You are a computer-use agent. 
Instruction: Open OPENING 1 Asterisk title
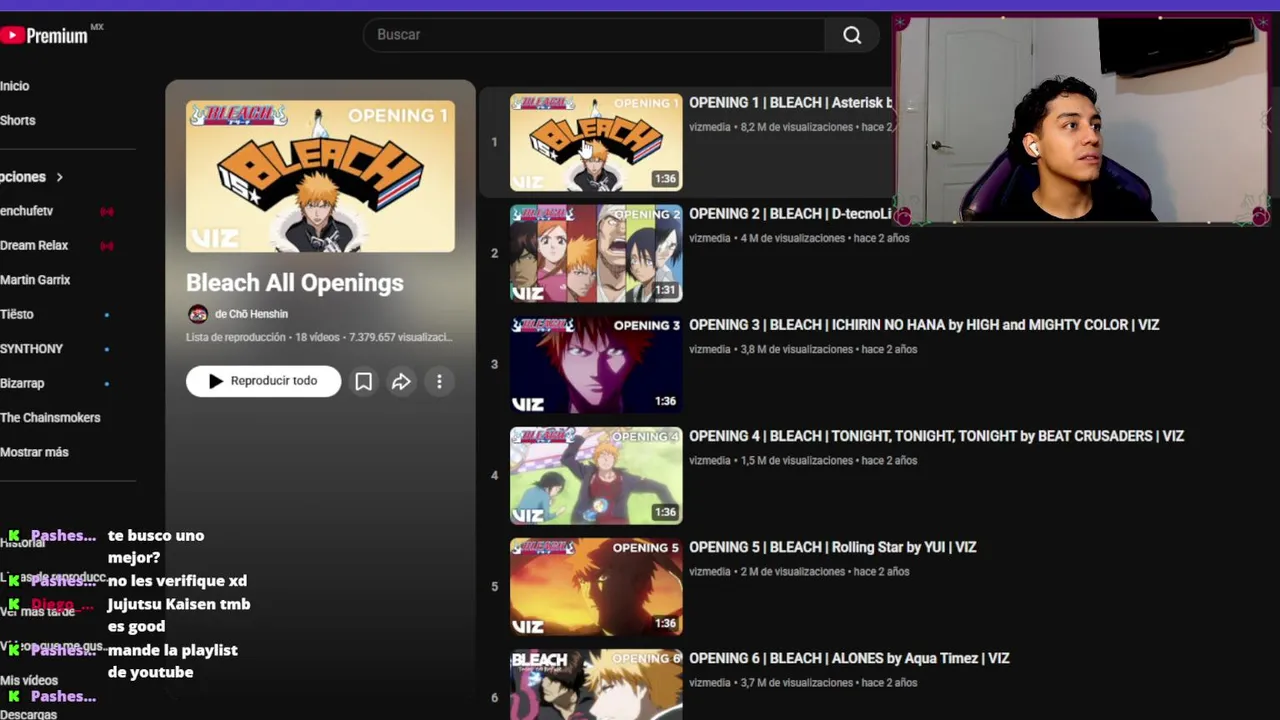[790, 103]
